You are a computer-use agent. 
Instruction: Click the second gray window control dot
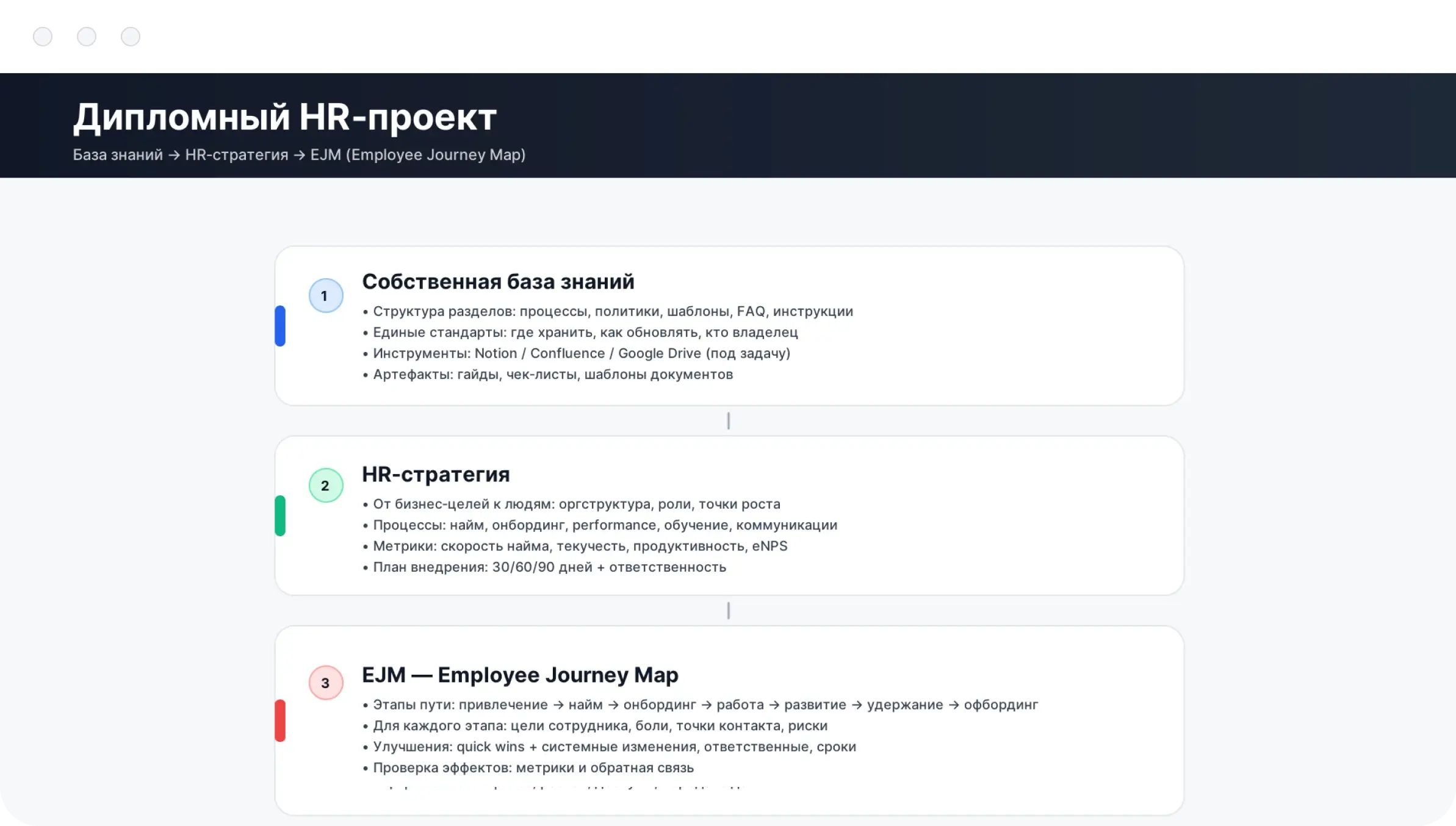pyautogui.click(x=87, y=37)
